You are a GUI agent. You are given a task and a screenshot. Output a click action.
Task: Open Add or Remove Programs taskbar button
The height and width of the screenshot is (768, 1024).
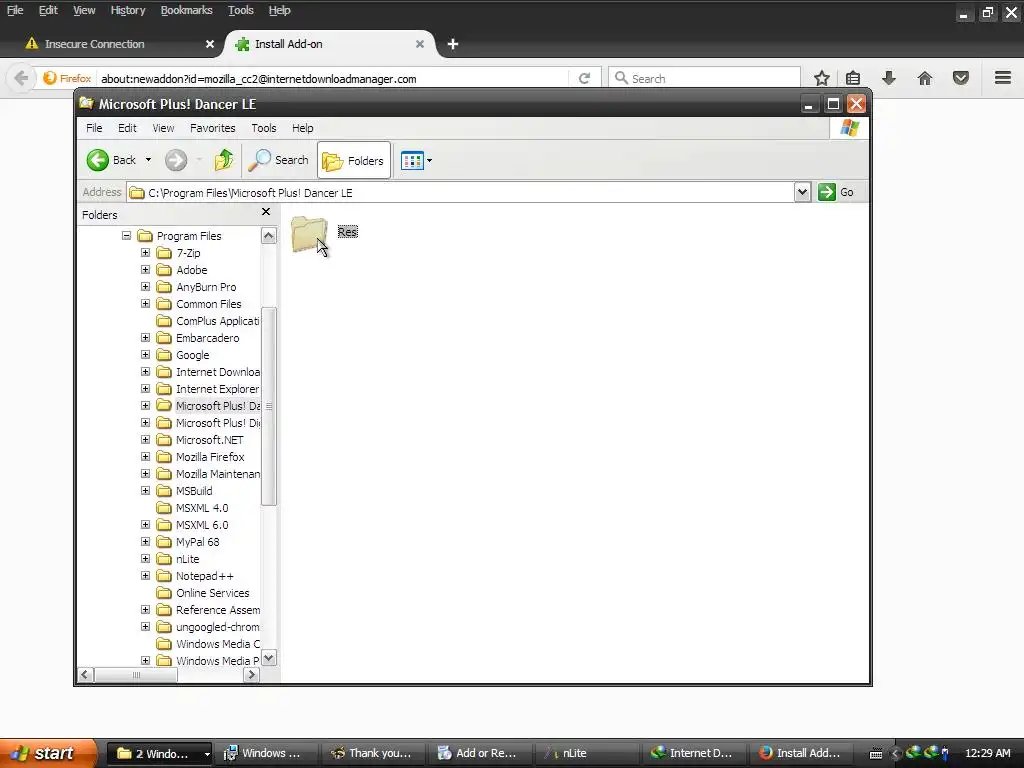click(479, 753)
